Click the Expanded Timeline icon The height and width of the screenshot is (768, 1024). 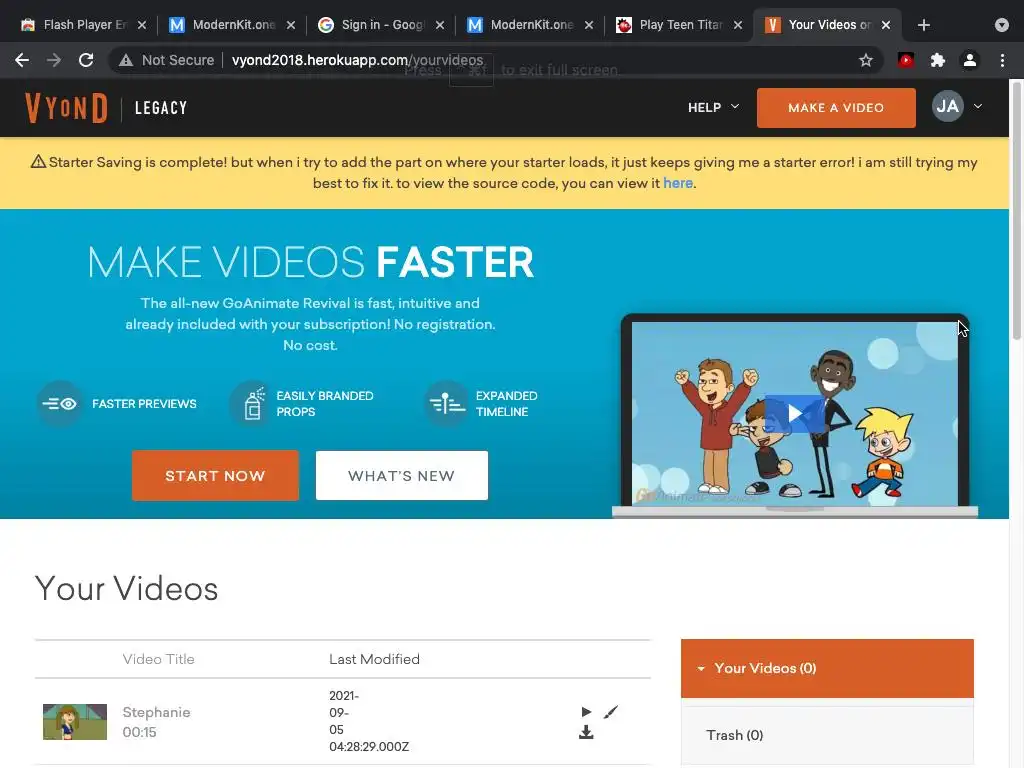(x=447, y=404)
